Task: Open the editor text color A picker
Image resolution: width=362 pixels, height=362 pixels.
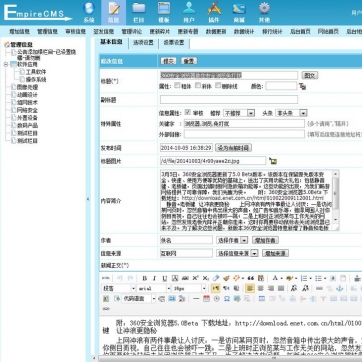Action: (x=275, y=278)
